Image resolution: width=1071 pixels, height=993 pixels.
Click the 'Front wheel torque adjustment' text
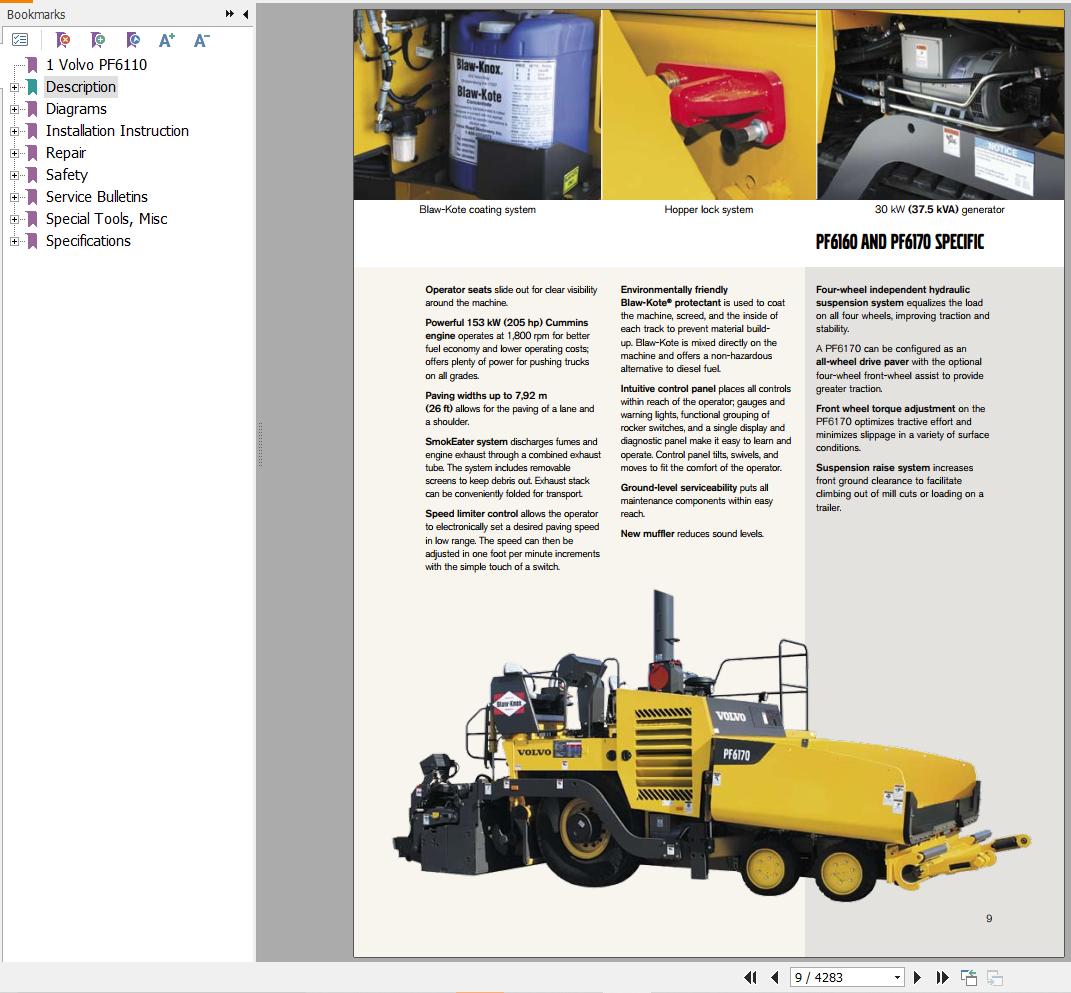tap(885, 408)
